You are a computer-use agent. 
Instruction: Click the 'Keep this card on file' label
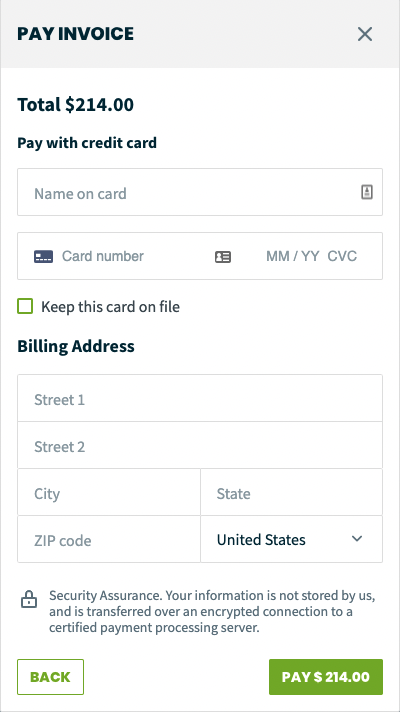point(110,307)
